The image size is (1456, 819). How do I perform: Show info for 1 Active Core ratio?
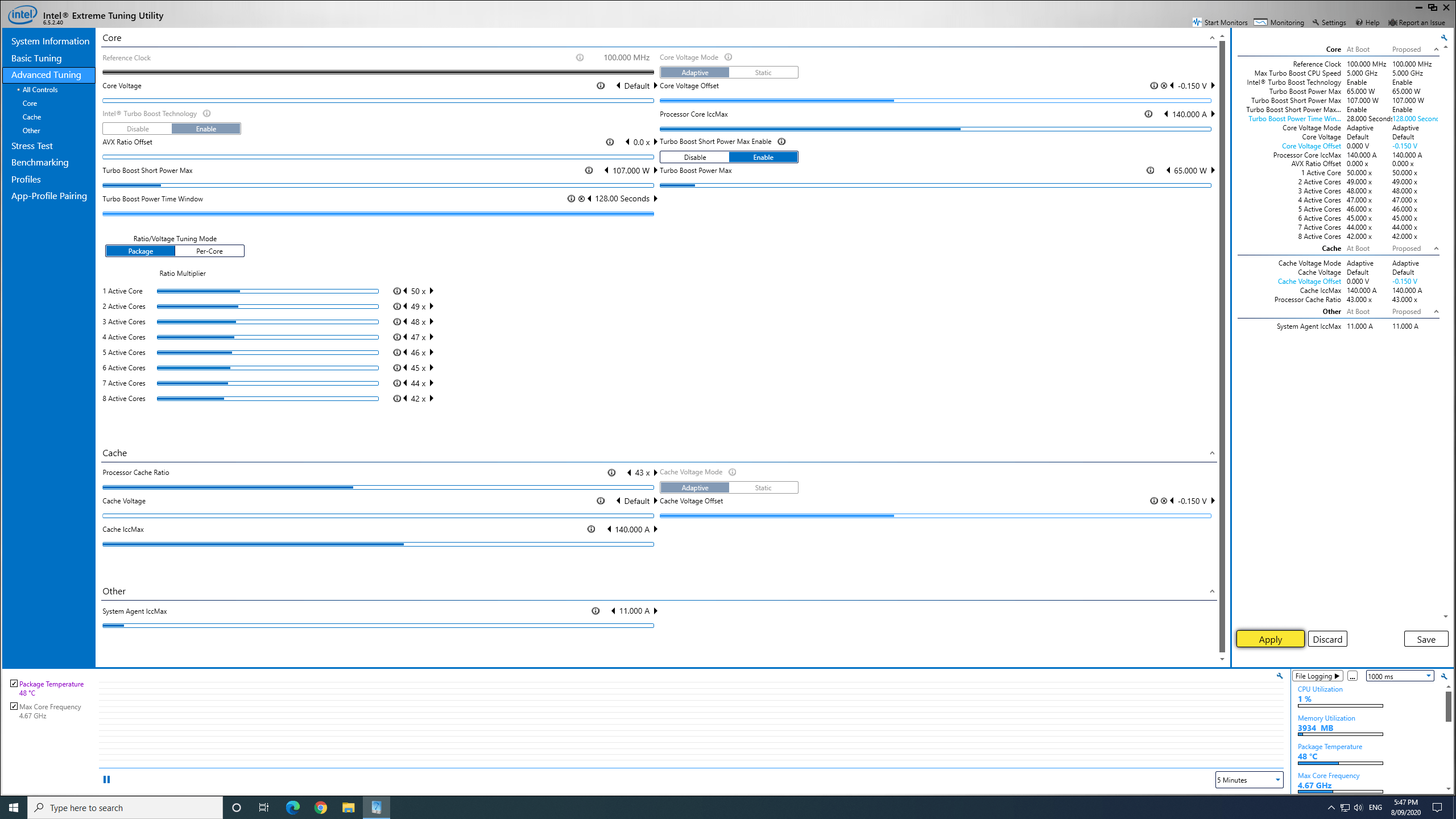coord(396,291)
